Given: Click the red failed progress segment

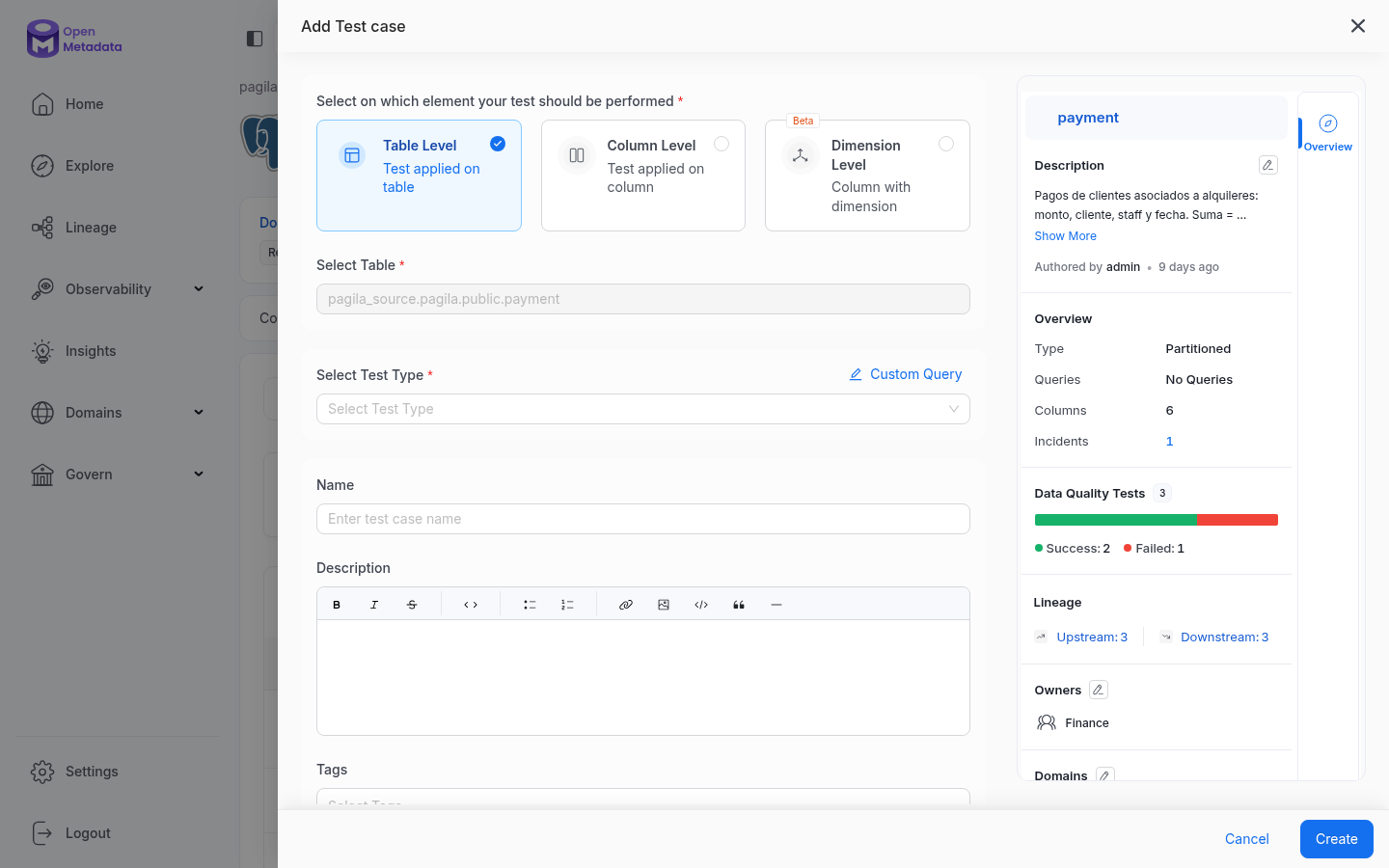Looking at the screenshot, I should click(1238, 520).
